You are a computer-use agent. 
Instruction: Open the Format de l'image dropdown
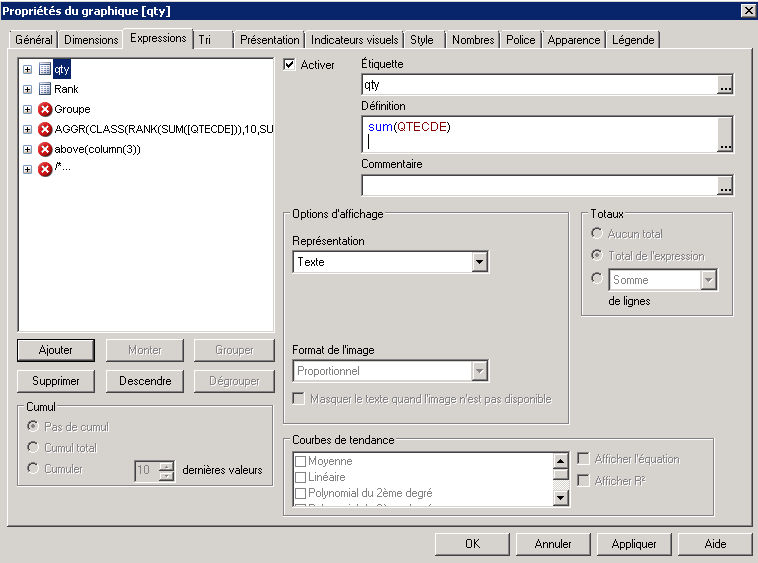[479, 371]
